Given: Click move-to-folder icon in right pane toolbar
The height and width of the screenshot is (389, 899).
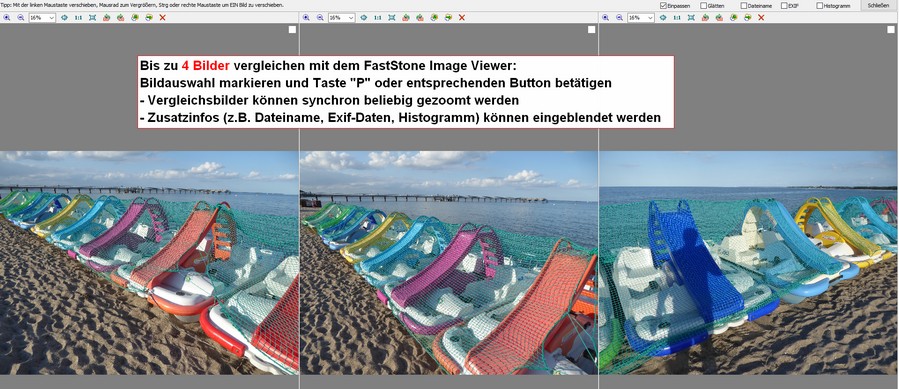Looking at the screenshot, I should tap(747, 18).
